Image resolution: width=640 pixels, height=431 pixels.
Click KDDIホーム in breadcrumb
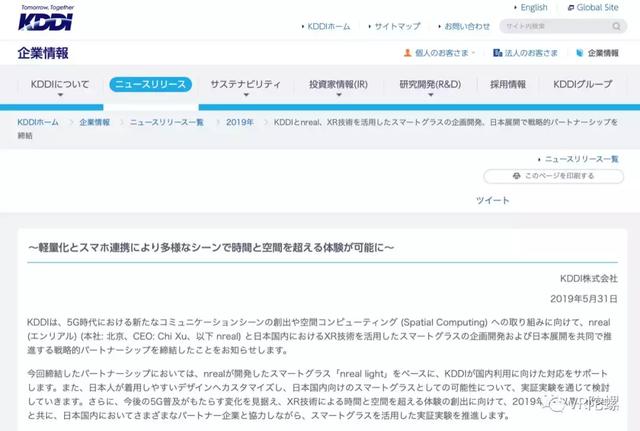coord(38,122)
